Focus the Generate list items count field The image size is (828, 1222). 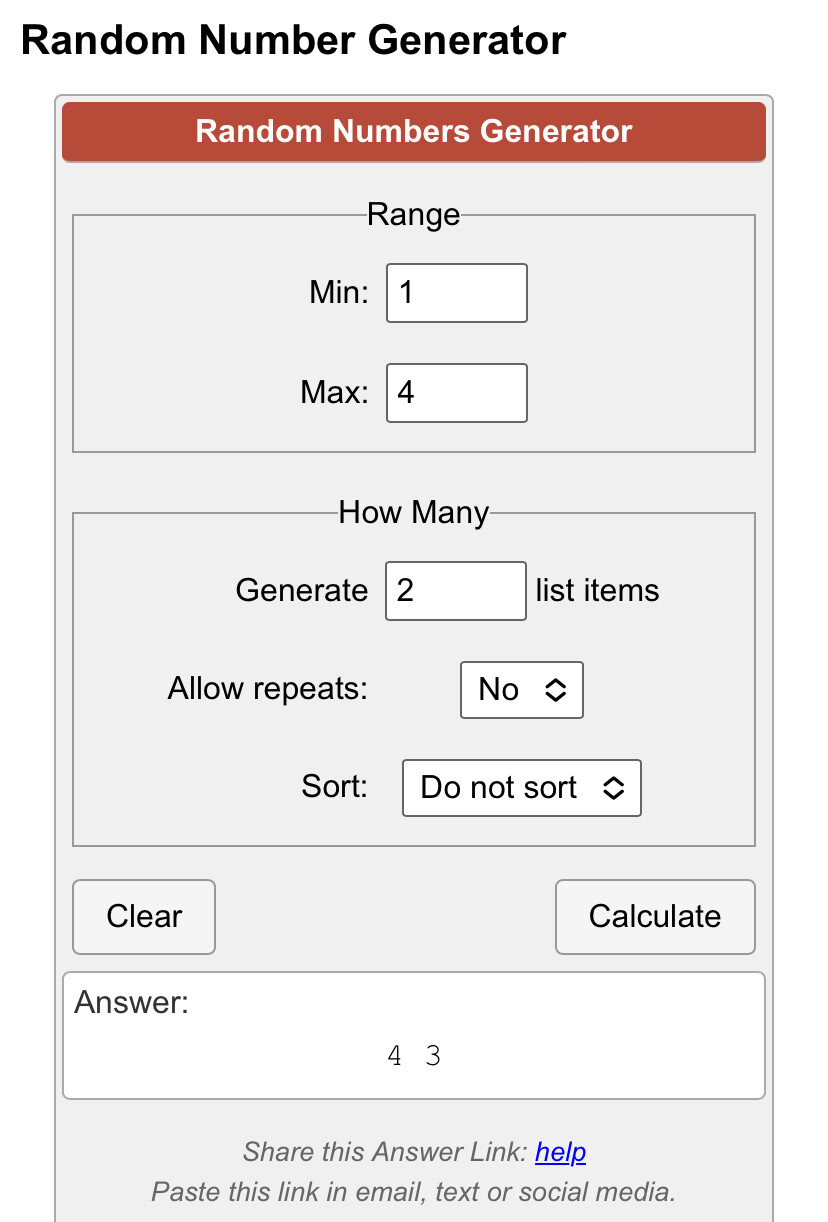click(456, 591)
